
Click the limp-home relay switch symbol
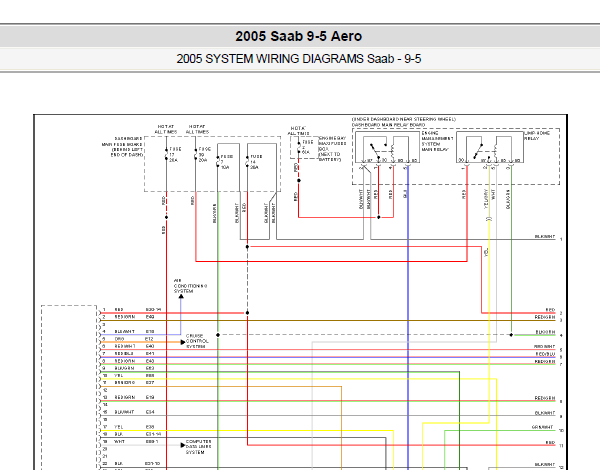click(478, 151)
